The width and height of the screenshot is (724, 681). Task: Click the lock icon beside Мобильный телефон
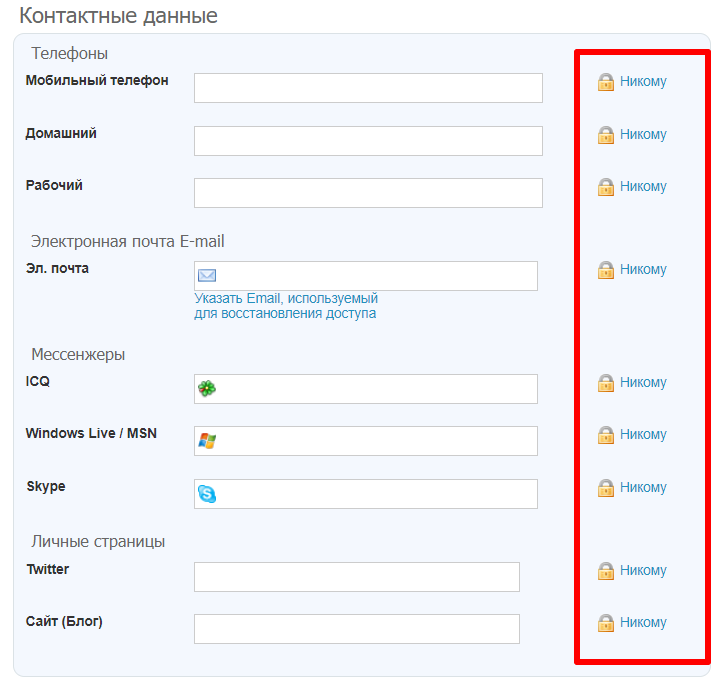tap(605, 82)
